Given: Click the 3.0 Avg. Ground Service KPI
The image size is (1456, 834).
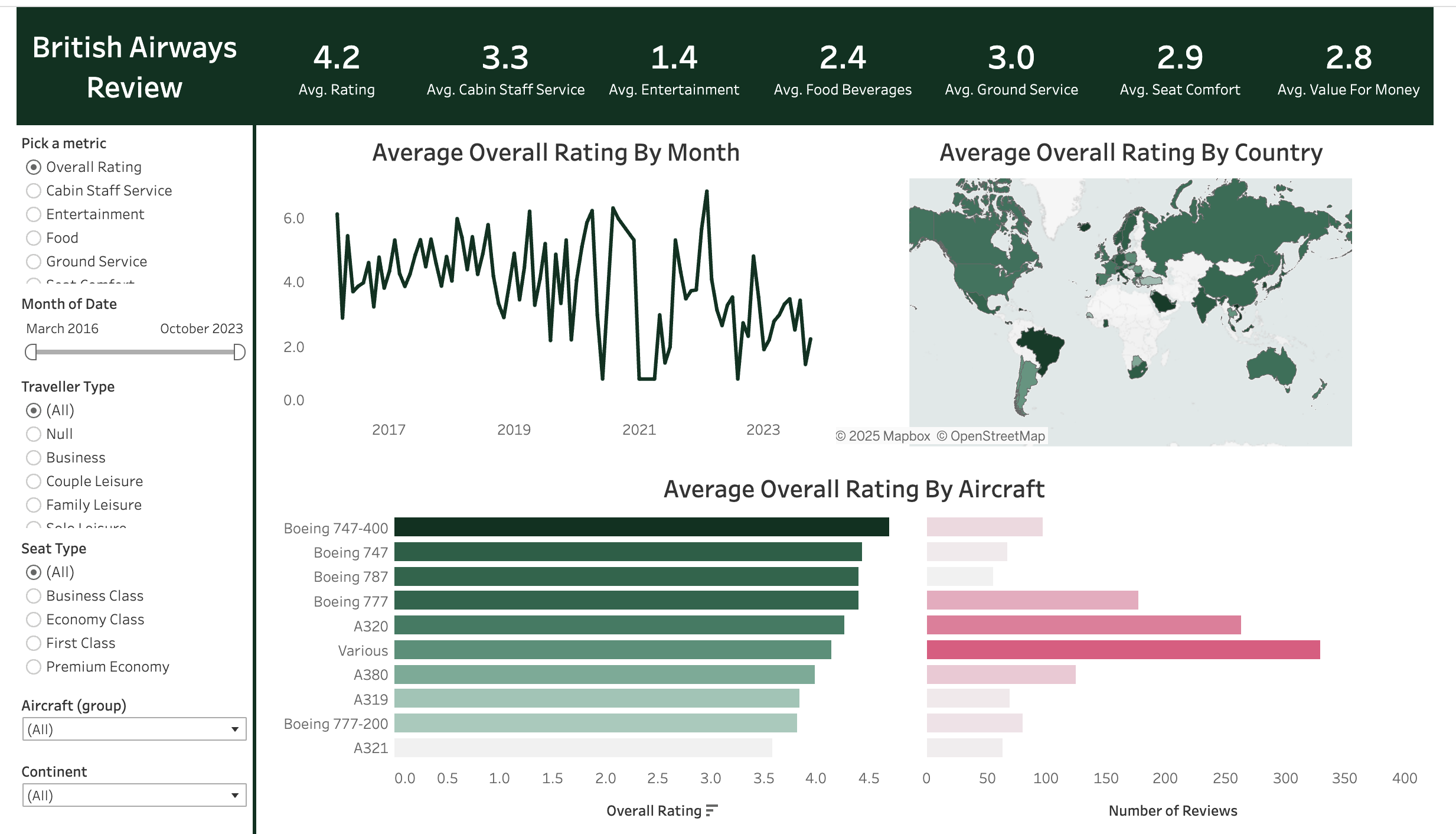Looking at the screenshot, I should (1011, 70).
